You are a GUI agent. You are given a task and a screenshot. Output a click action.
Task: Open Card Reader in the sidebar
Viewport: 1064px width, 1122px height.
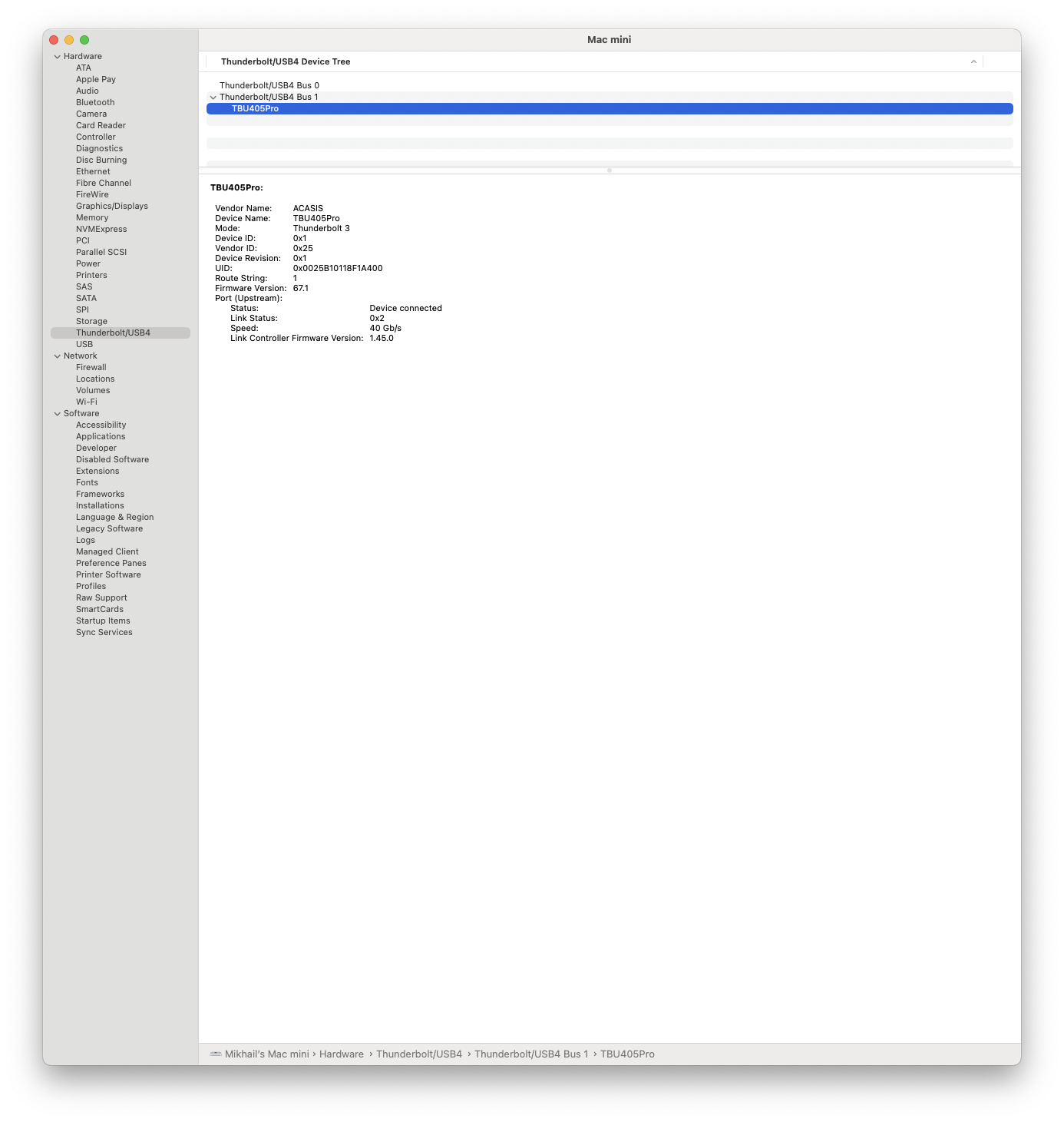pos(101,126)
